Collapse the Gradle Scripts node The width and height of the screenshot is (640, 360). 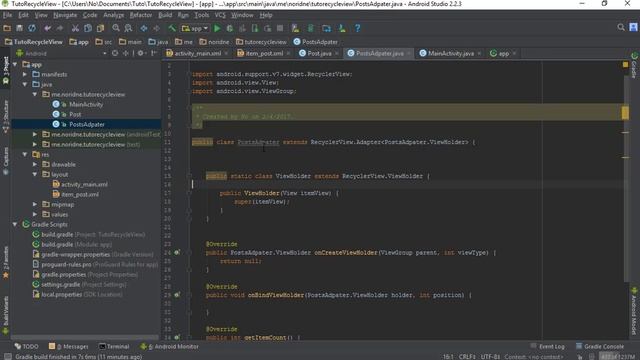tap(15, 224)
